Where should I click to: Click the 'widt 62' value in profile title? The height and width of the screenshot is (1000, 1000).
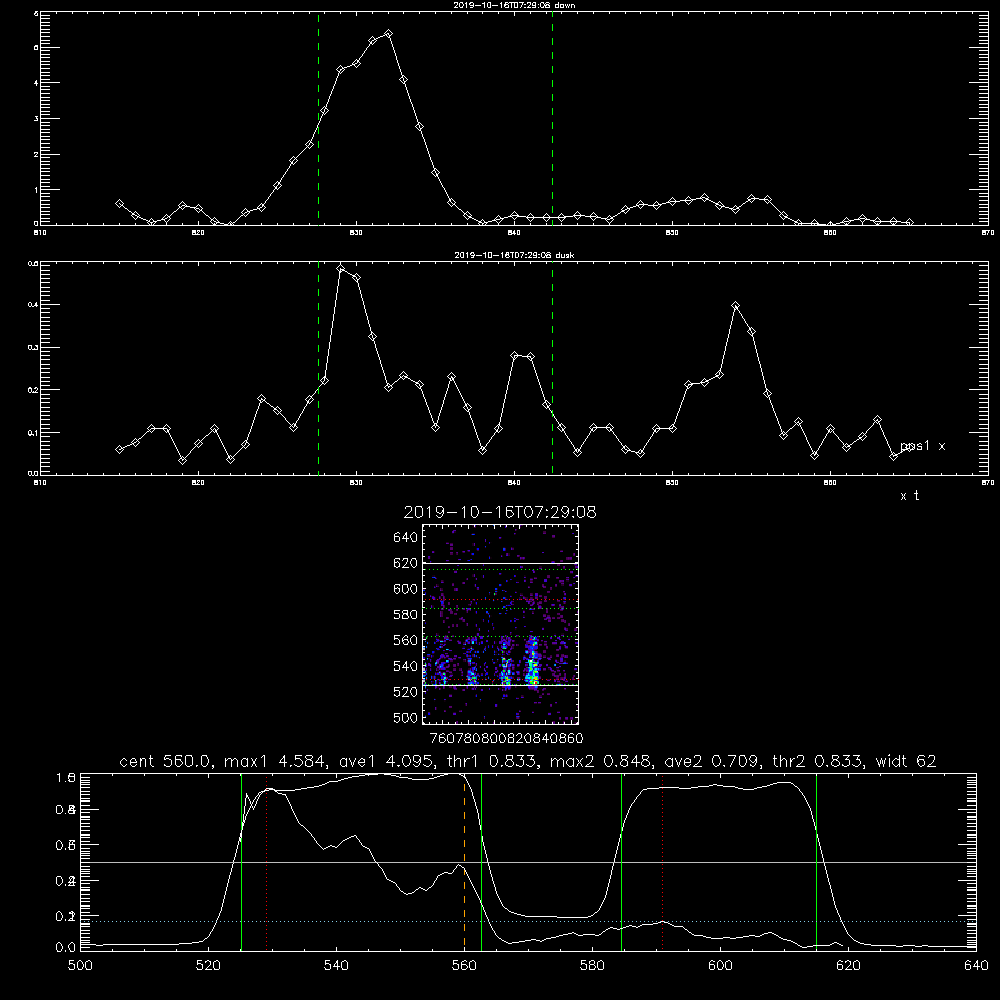(x=906, y=761)
